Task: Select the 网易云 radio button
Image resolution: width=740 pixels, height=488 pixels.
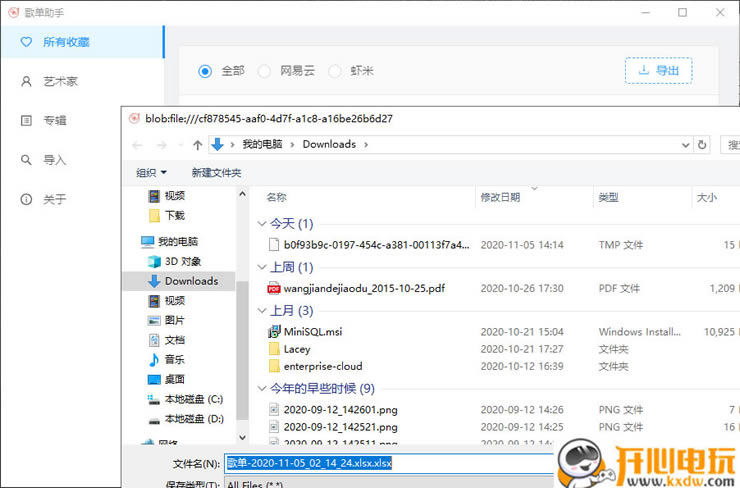Action: 264,71
